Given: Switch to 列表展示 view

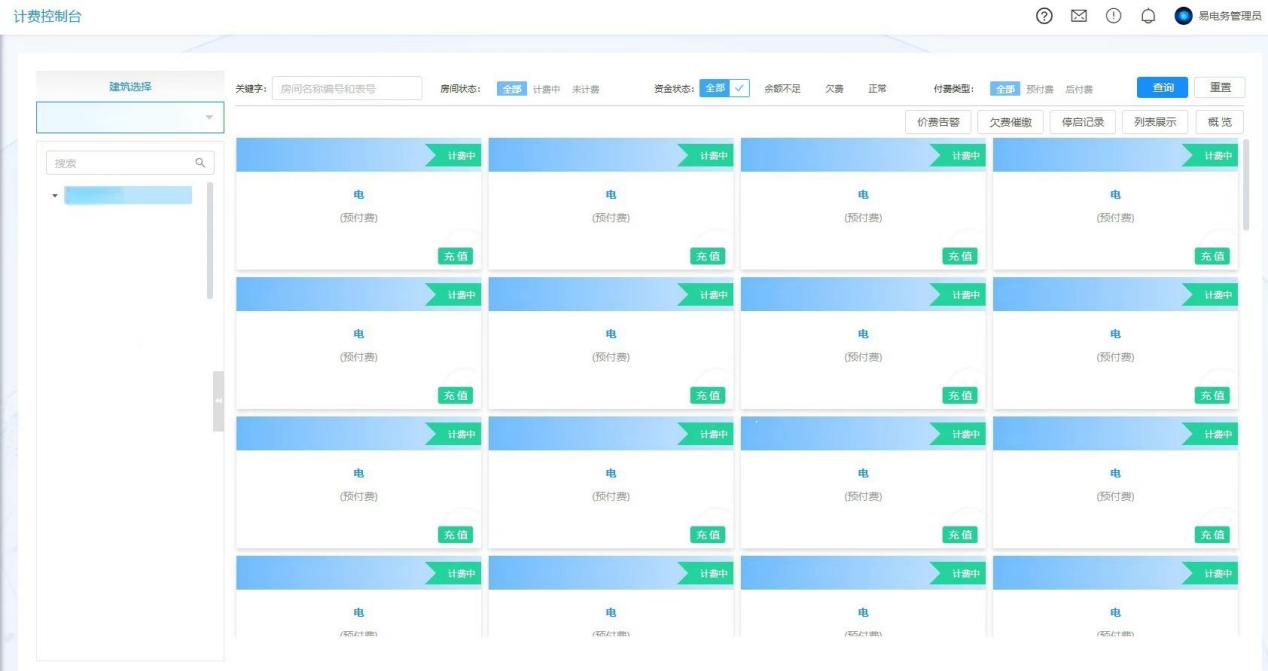Looking at the screenshot, I should pyautogui.click(x=1155, y=122).
